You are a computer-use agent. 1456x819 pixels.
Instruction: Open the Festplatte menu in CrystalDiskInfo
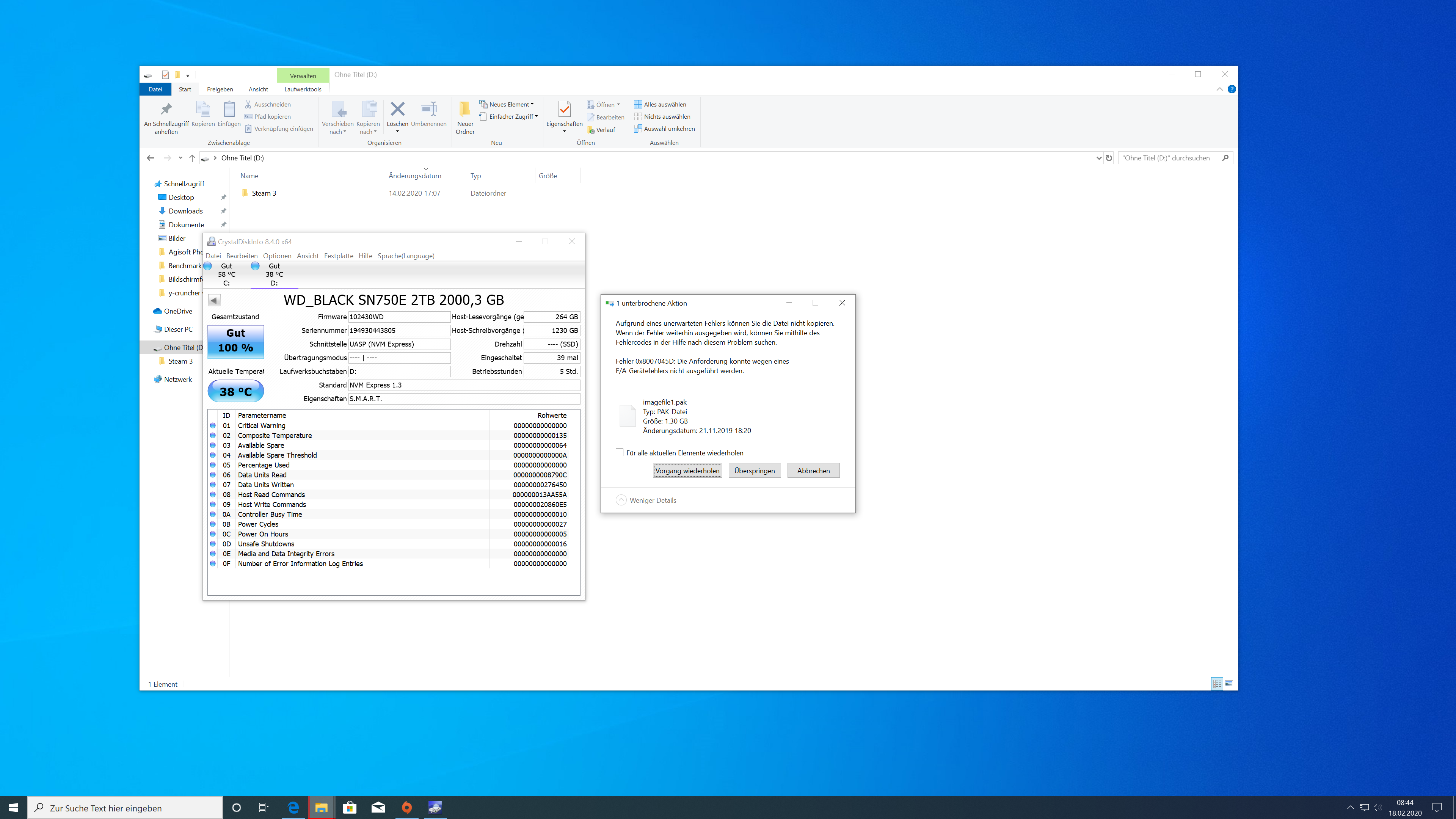[339, 256]
